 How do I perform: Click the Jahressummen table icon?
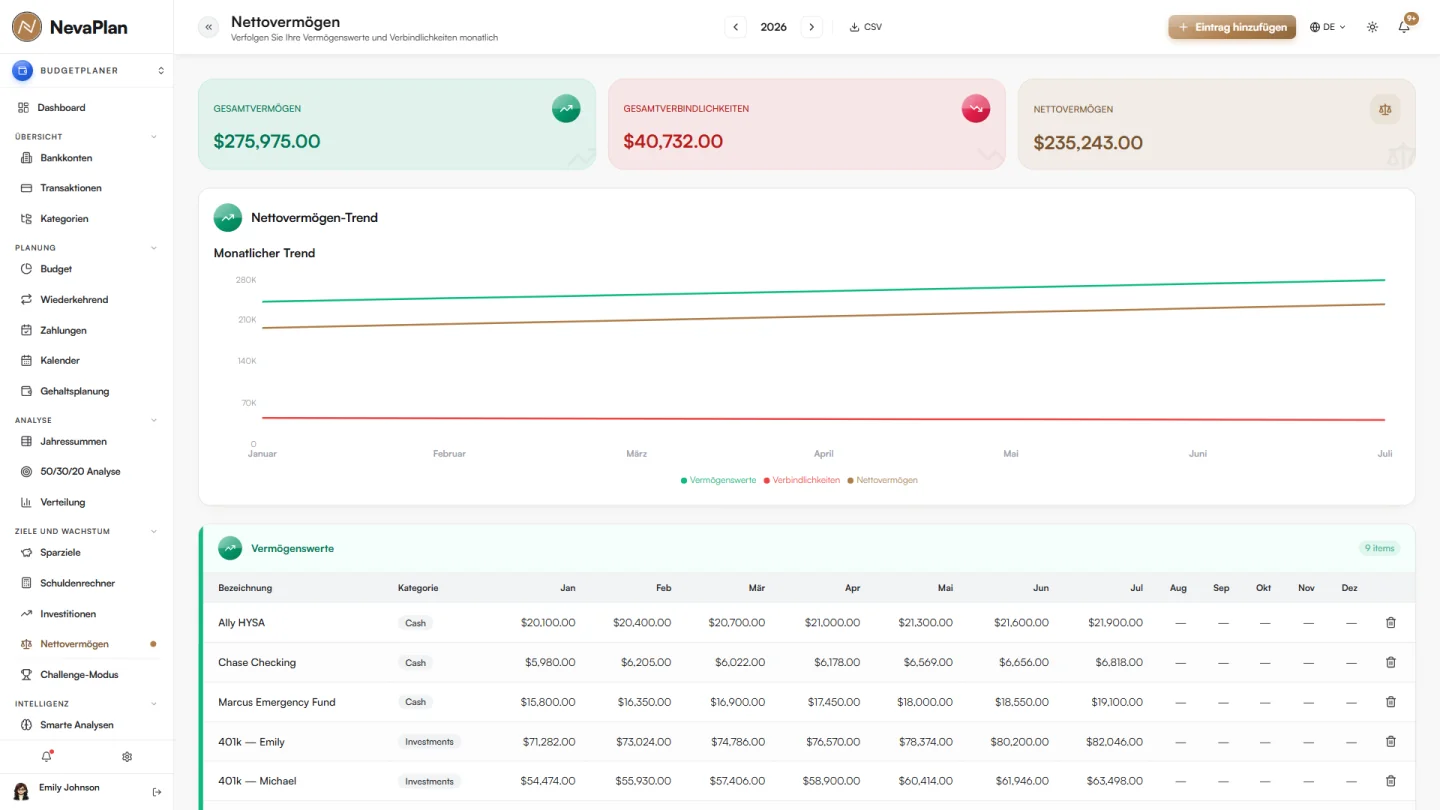tap(27, 441)
